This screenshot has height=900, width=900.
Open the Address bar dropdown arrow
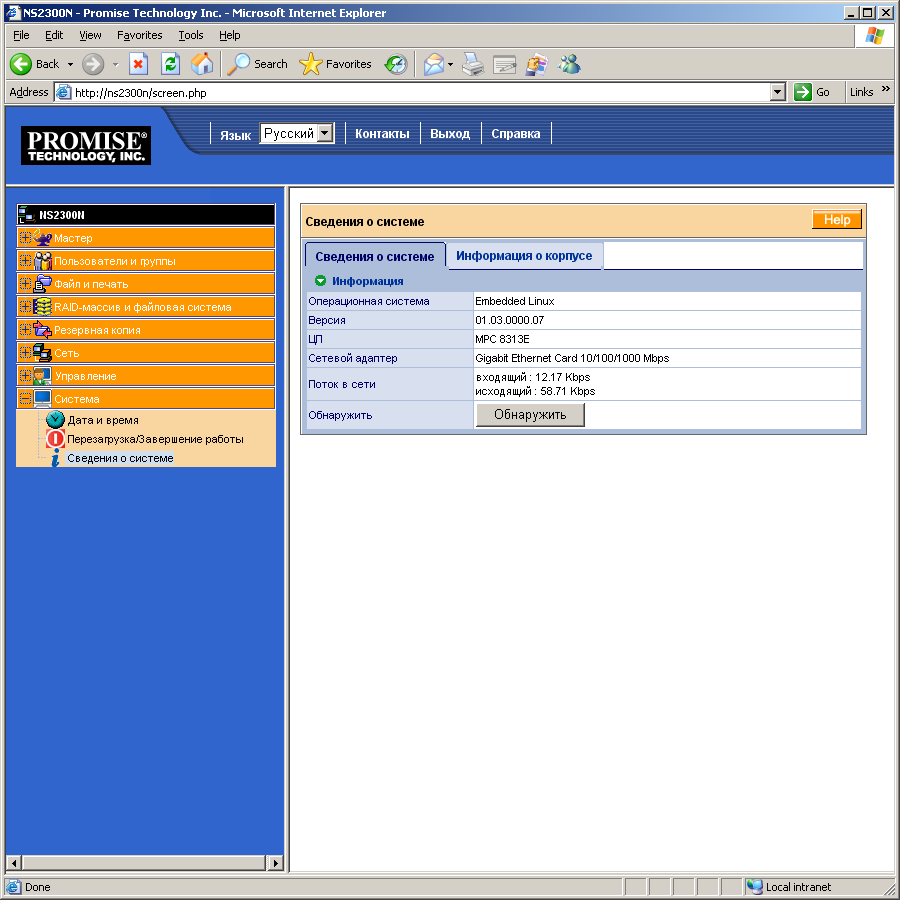coord(777,92)
